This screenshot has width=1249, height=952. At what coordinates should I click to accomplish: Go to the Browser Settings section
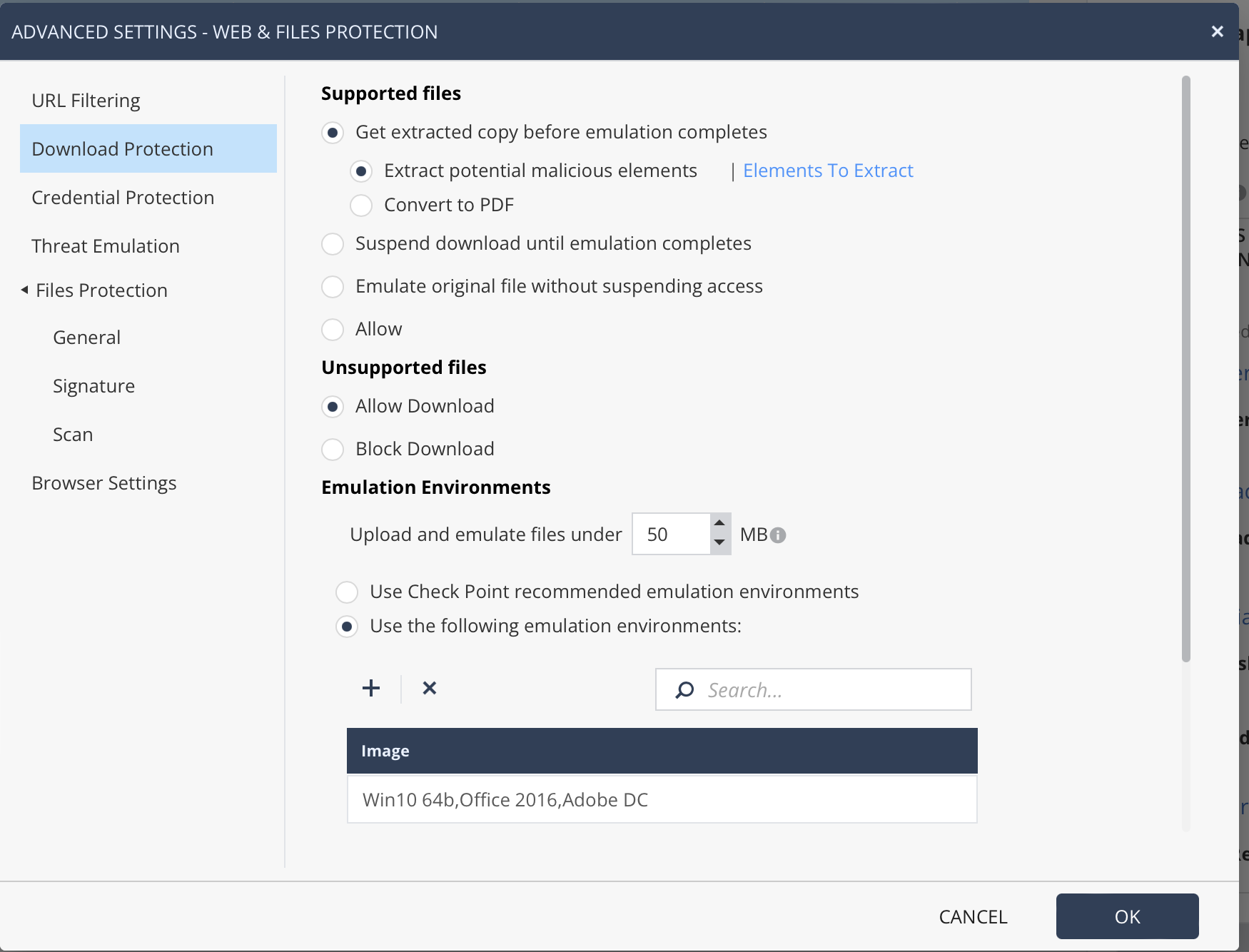[x=104, y=483]
